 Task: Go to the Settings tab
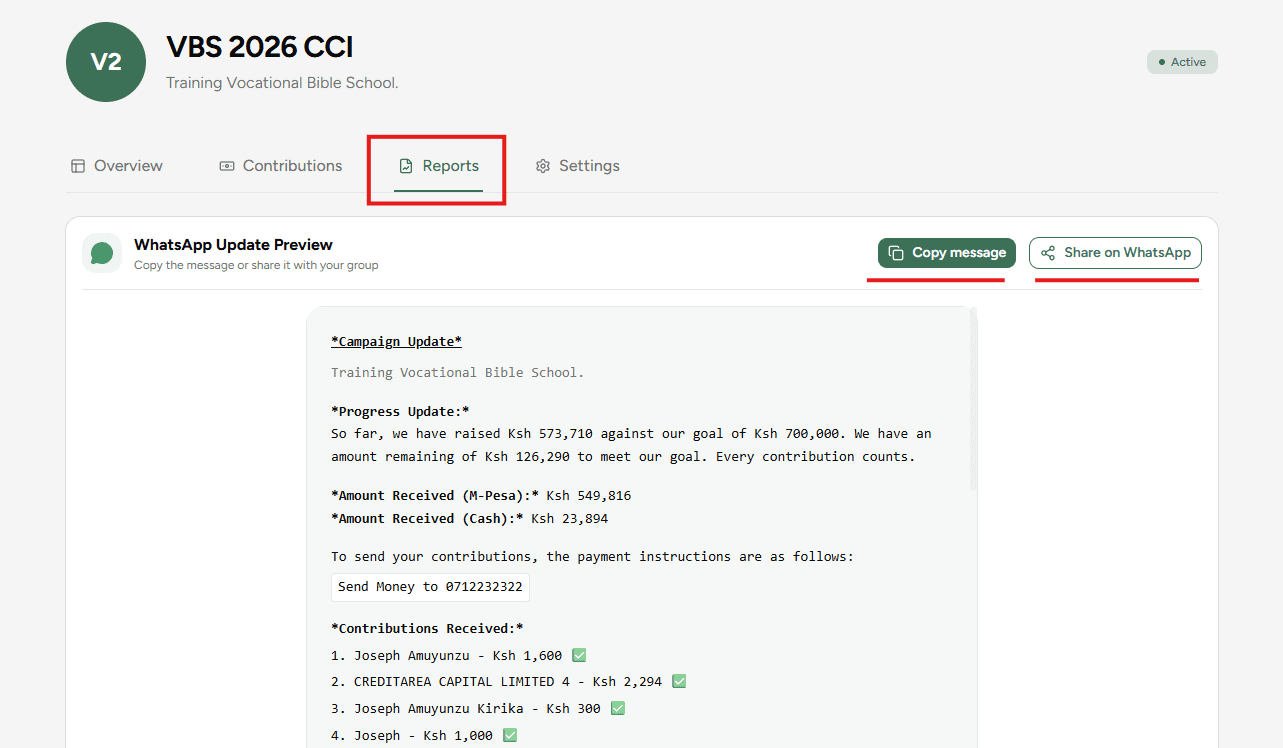[x=577, y=166]
